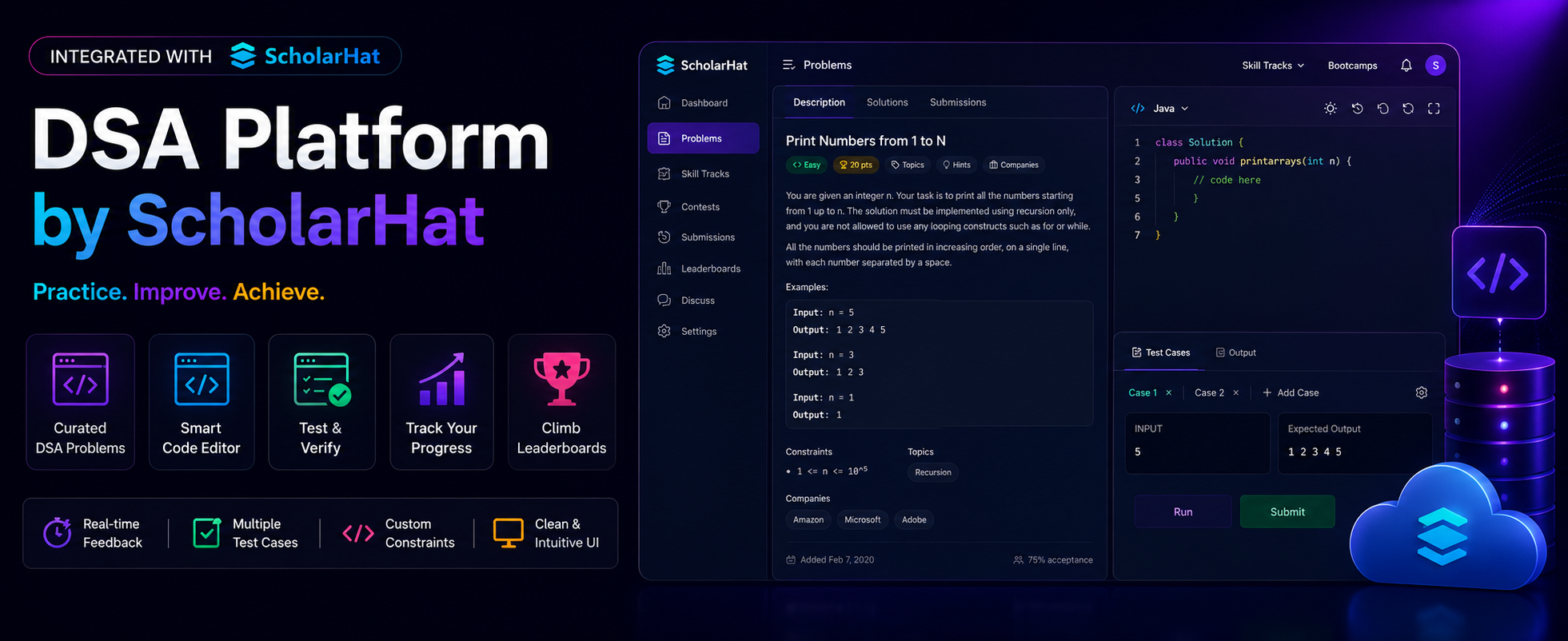Select the Amazon company chip
The image size is (1568, 641).
[808, 520]
